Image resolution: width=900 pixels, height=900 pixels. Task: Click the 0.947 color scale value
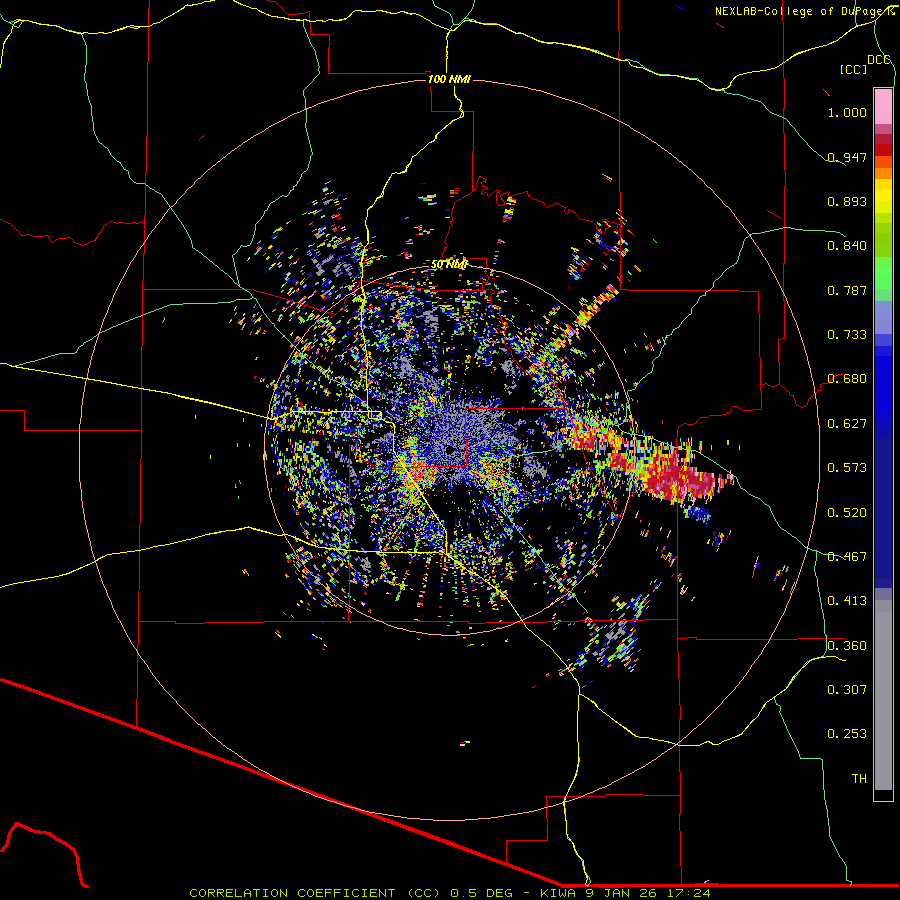(847, 157)
